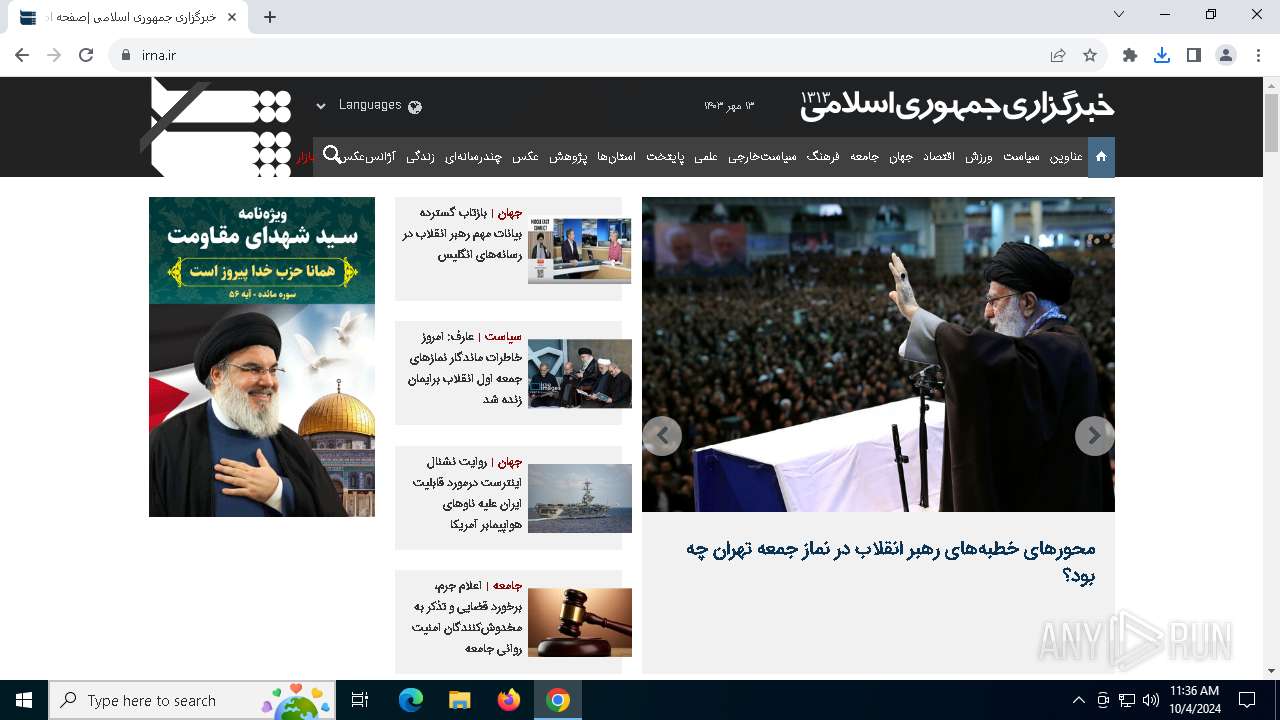Open the چندرسانه‌ای section
The height and width of the screenshot is (720, 1280).
tap(473, 157)
